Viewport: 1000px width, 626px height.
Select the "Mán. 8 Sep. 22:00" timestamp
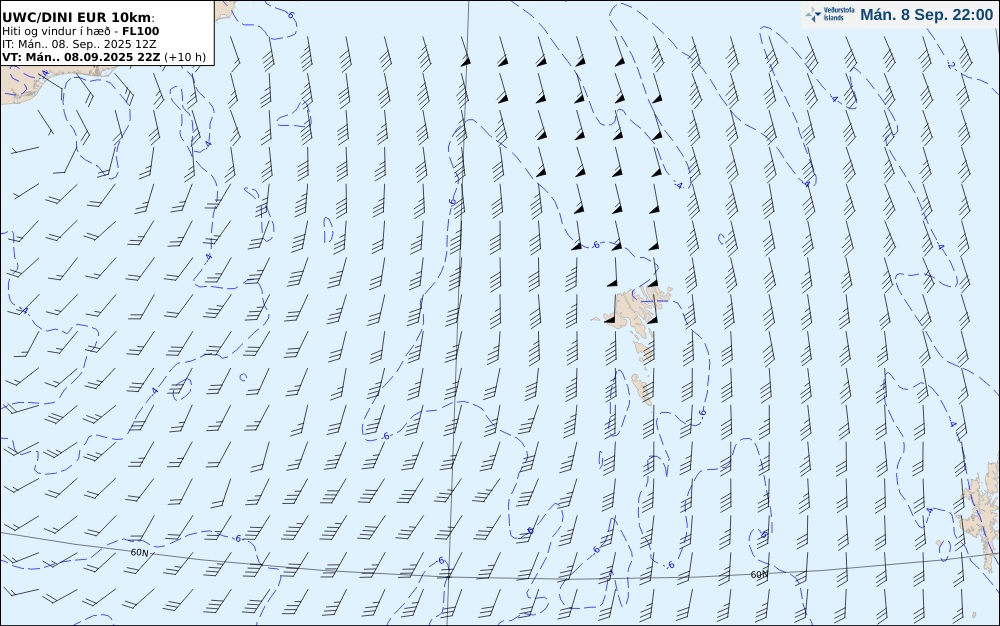[x=926, y=15]
